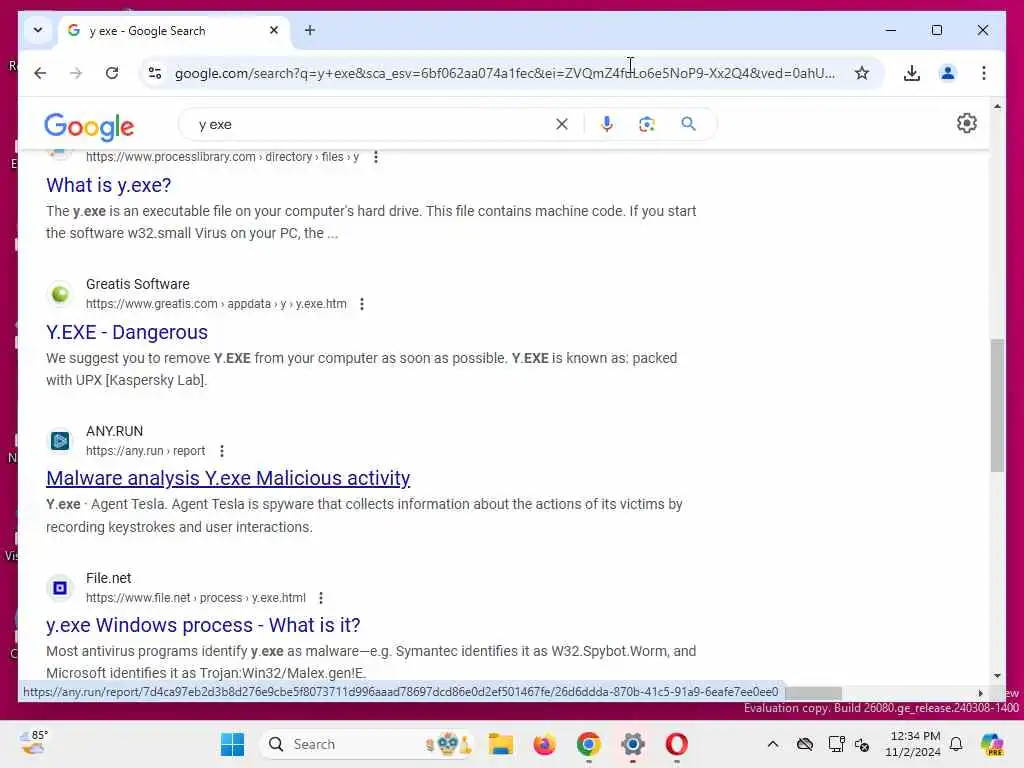Image resolution: width=1024 pixels, height=768 pixels.
Task: Clear the search box with X
Action: [x=562, y=124]
